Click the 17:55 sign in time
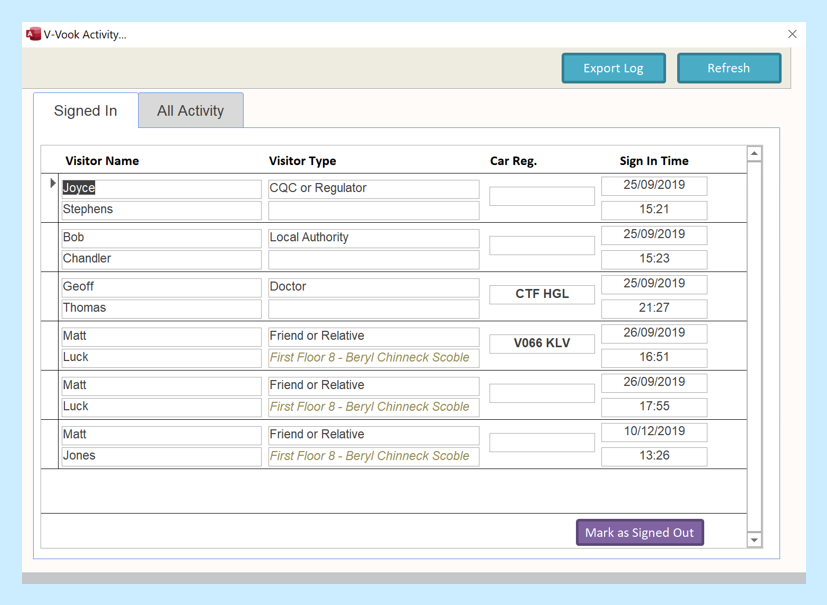 [x=654, y=407]
